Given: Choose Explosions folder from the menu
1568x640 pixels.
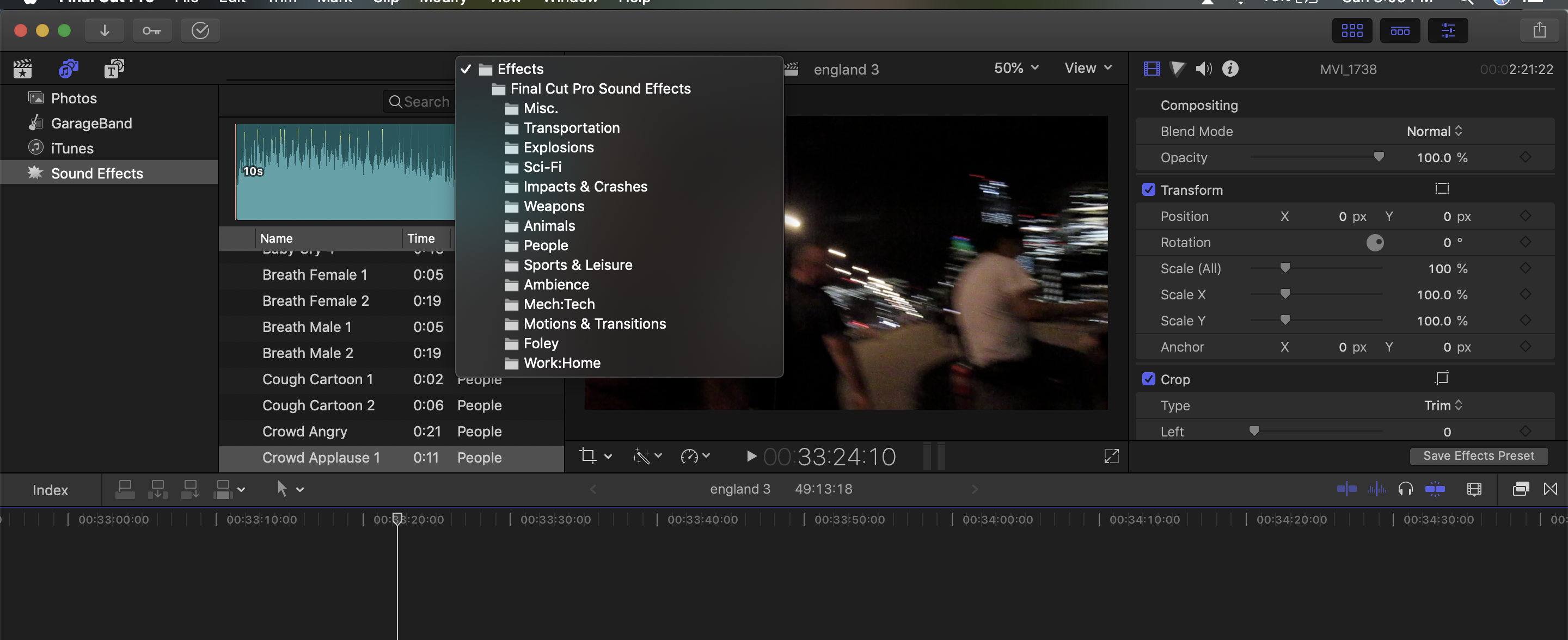Looking at the screenshot, I should (x=558, y=147).
